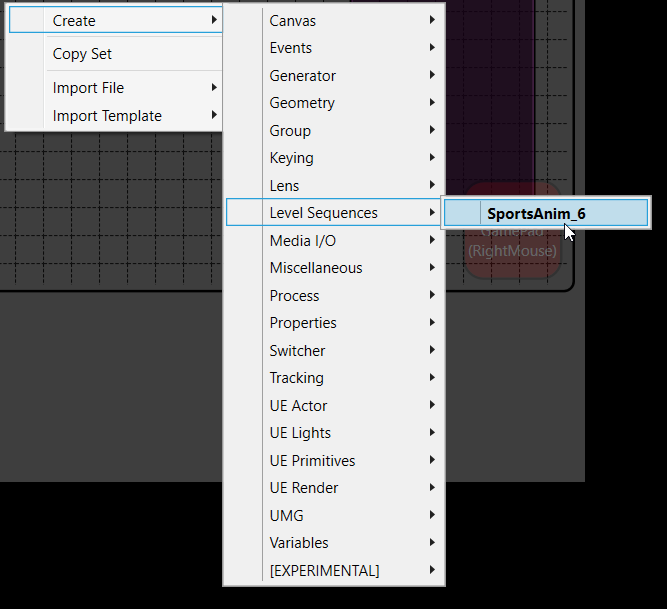Open the Geometry category
The image size is (667, 609).
[302, 103]
